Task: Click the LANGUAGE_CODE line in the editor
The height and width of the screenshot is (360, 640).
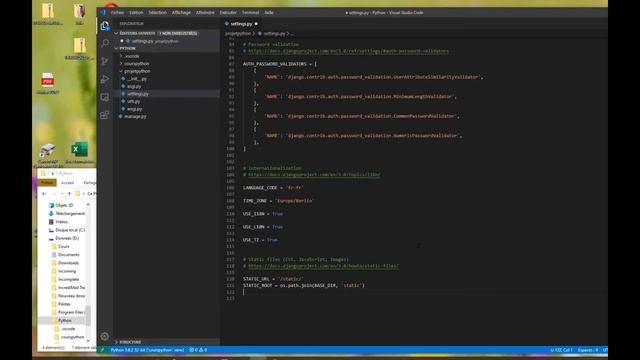Action: click(x=273, y=188)
